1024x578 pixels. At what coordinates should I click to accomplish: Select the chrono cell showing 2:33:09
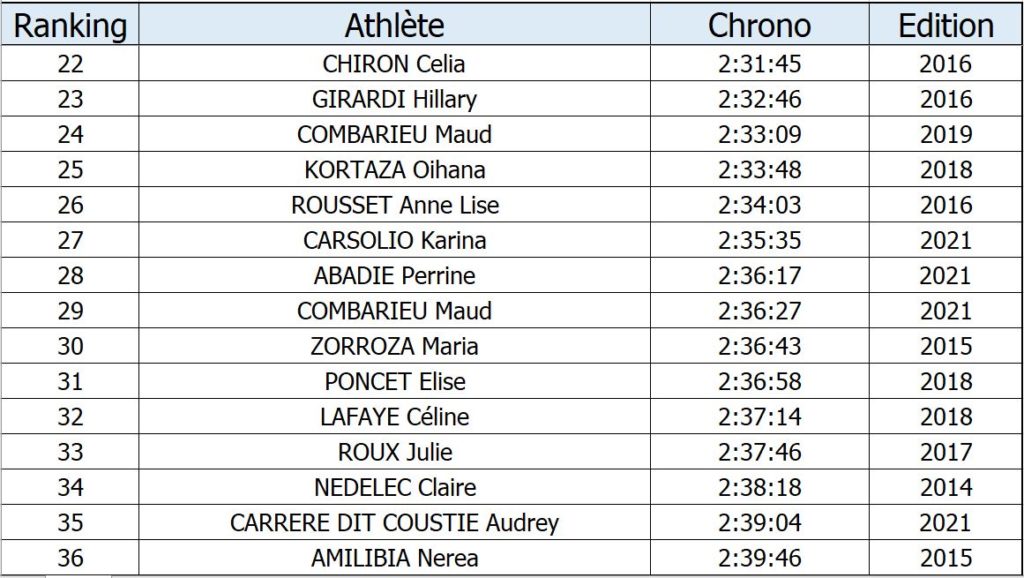click(760, 134)
